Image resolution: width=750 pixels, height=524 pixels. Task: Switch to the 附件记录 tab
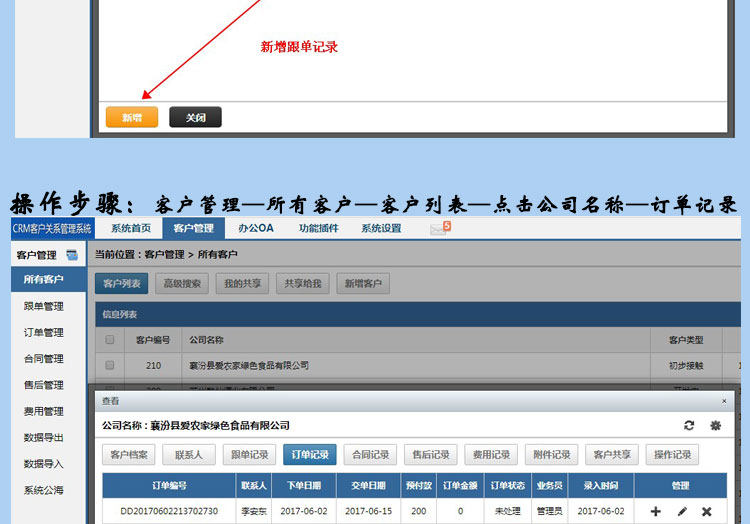pos(551,455)
